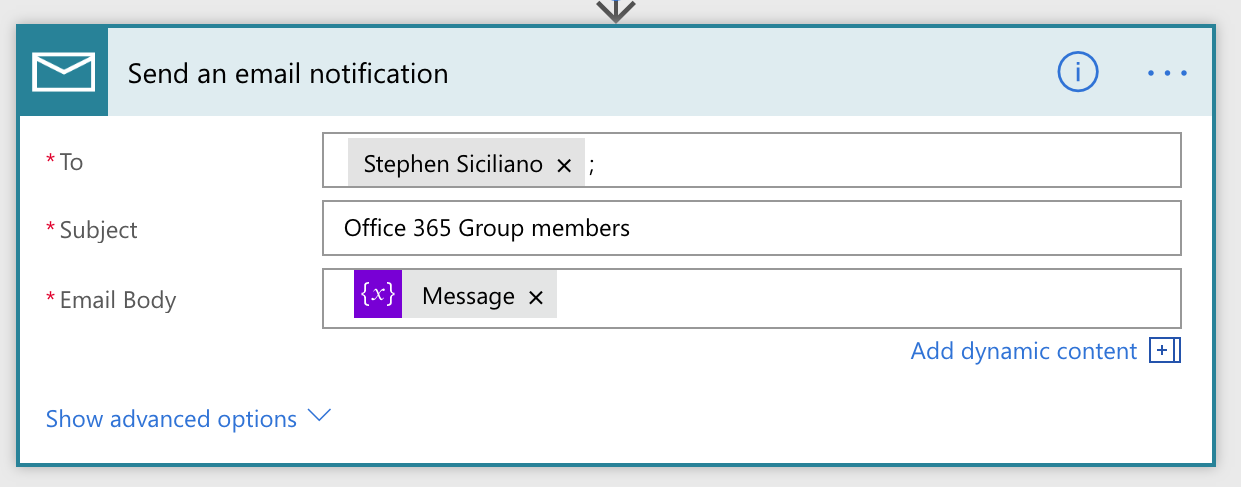Image resolution: width=1241 pixels, height=487 pixels.
Task: Remove the Message token from Email Body
Action: [x=535, y=297]
